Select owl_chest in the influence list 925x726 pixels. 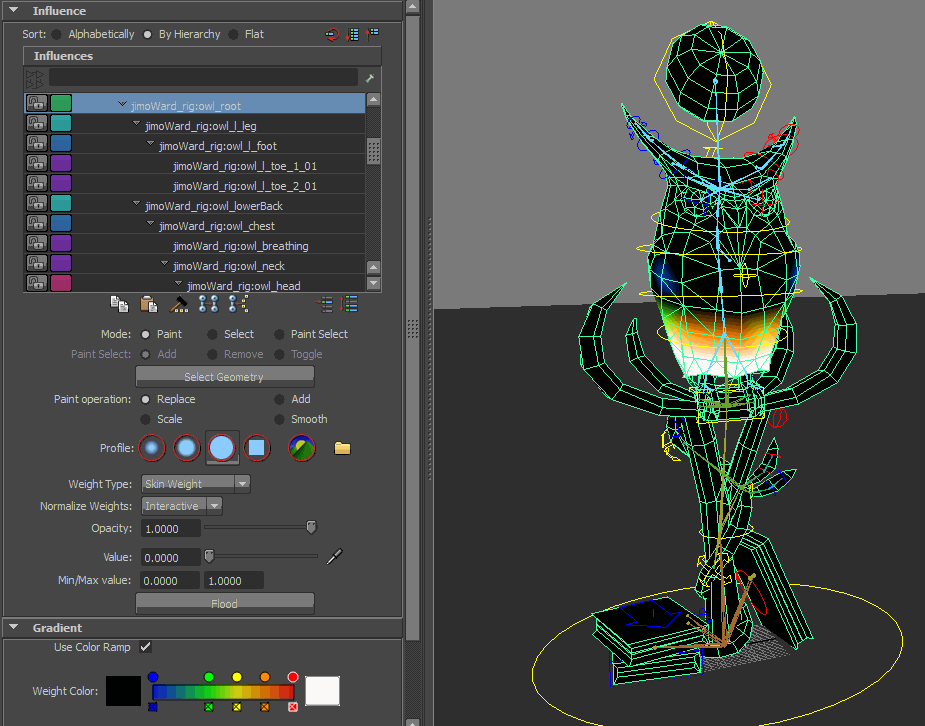click(216, 226)
